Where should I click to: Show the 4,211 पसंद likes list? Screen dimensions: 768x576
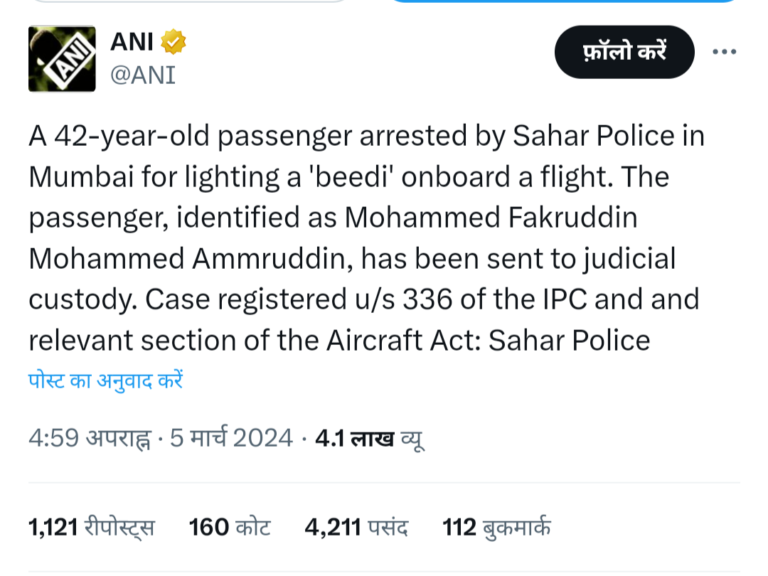[x=354, y=527]
